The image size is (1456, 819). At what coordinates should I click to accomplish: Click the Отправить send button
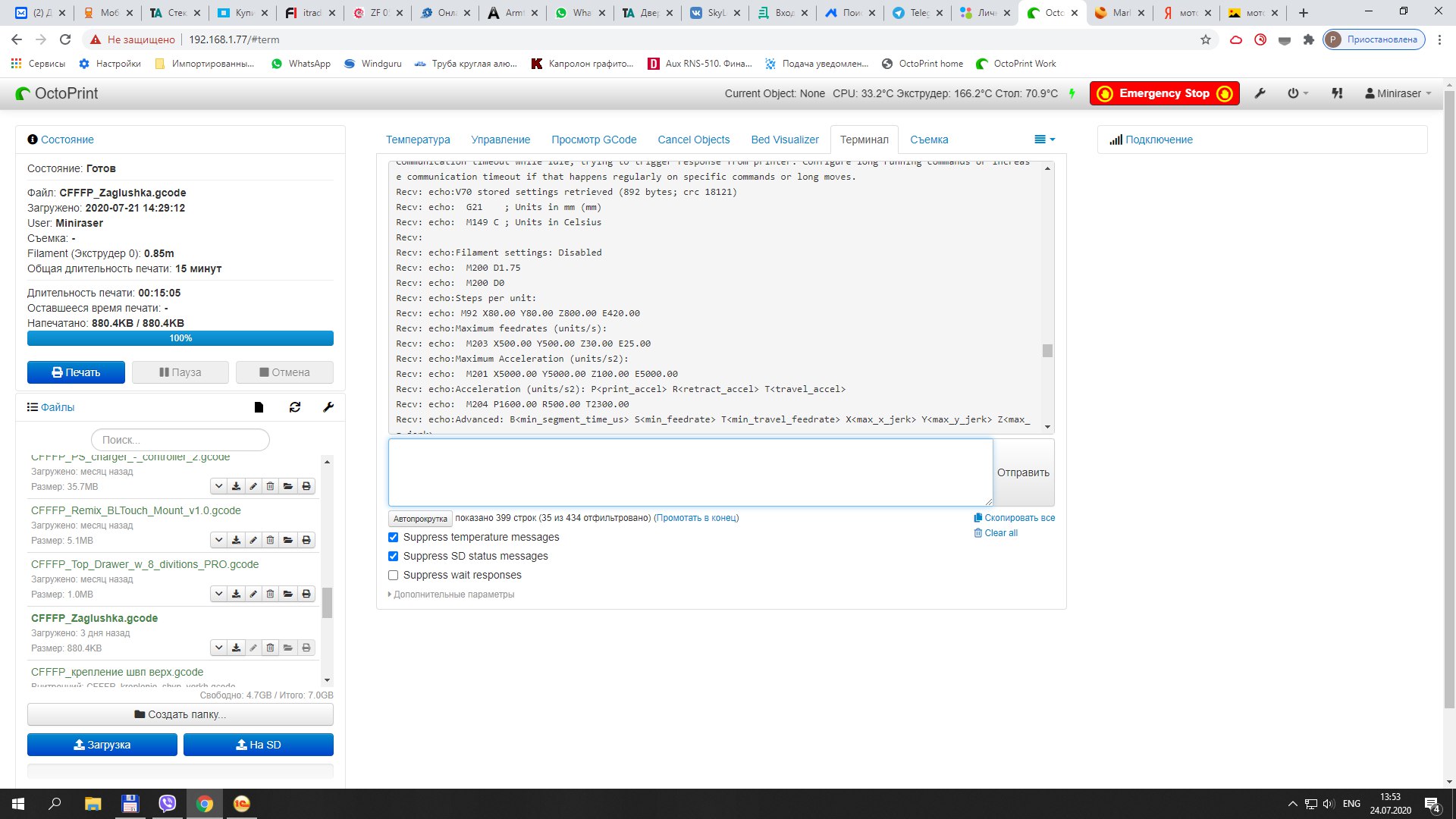coord(1023,472)
